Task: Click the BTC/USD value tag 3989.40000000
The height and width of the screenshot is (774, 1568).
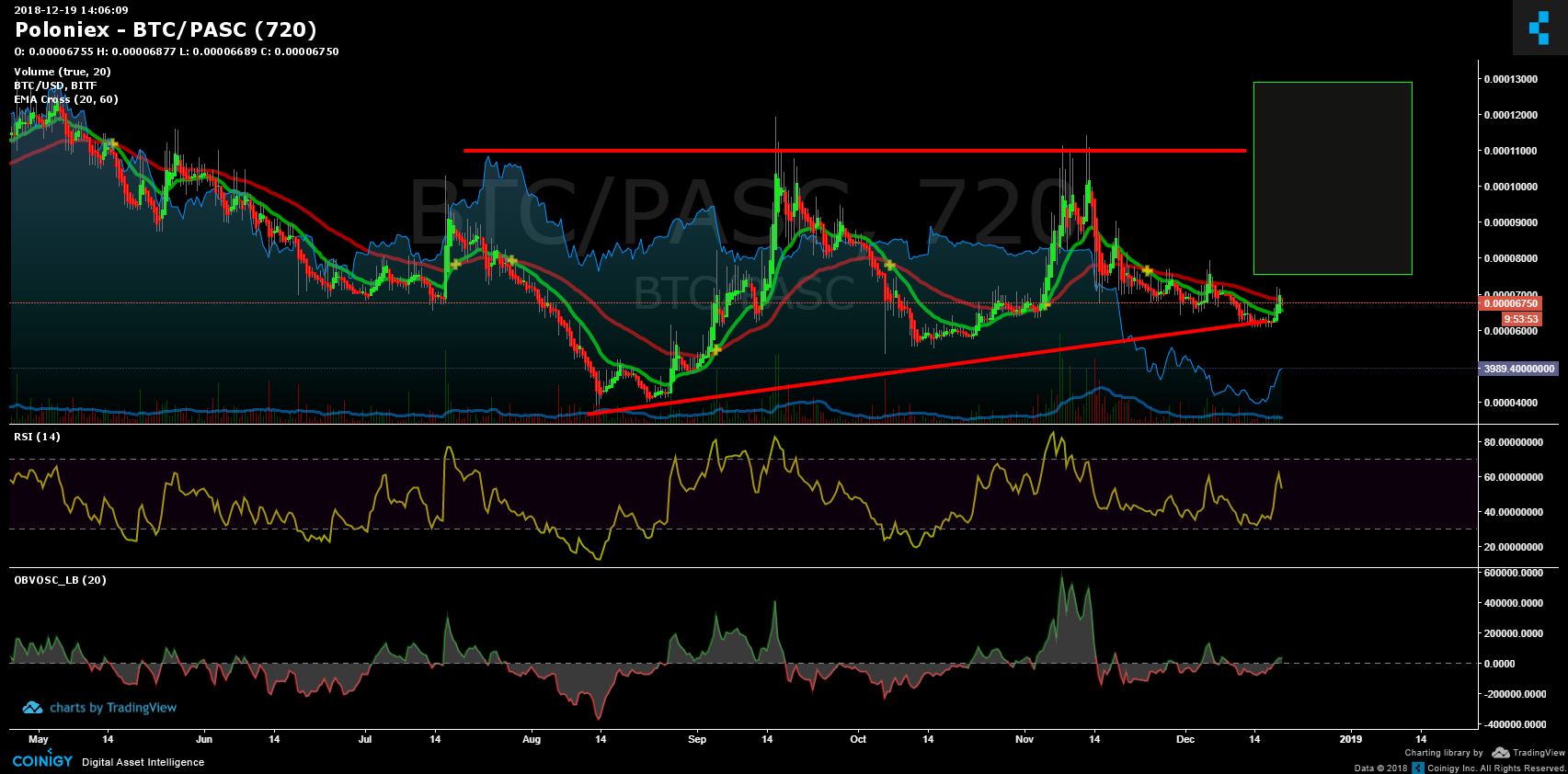Action: coord(1518,369)
